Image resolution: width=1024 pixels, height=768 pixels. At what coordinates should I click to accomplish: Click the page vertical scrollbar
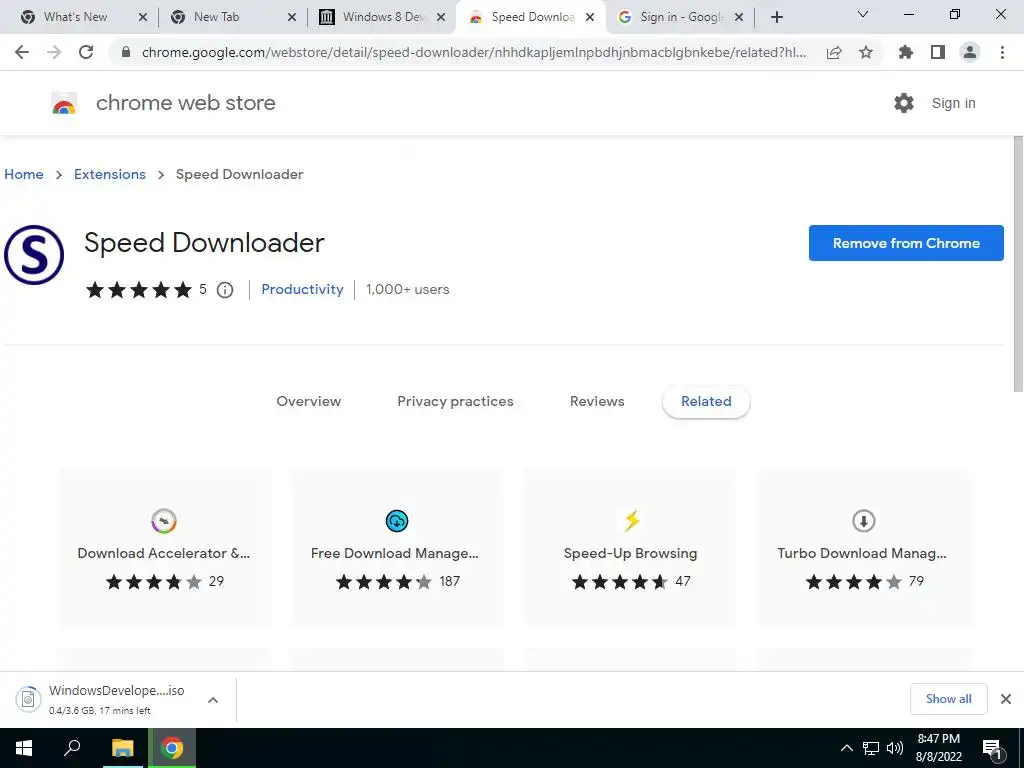1017,264
